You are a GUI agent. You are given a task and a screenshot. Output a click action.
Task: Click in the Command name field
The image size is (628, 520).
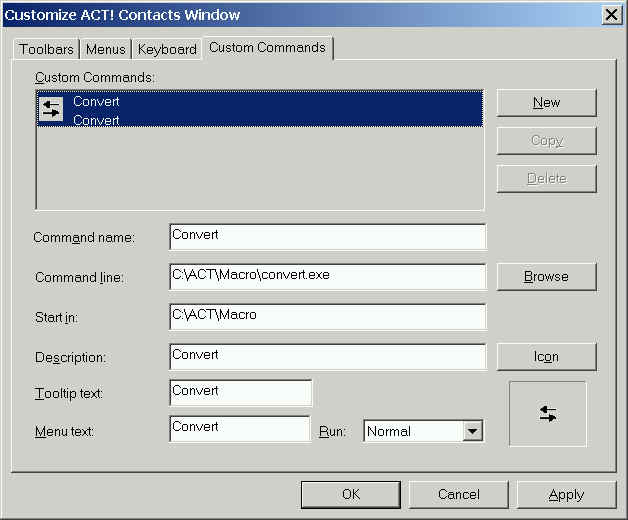328,237
